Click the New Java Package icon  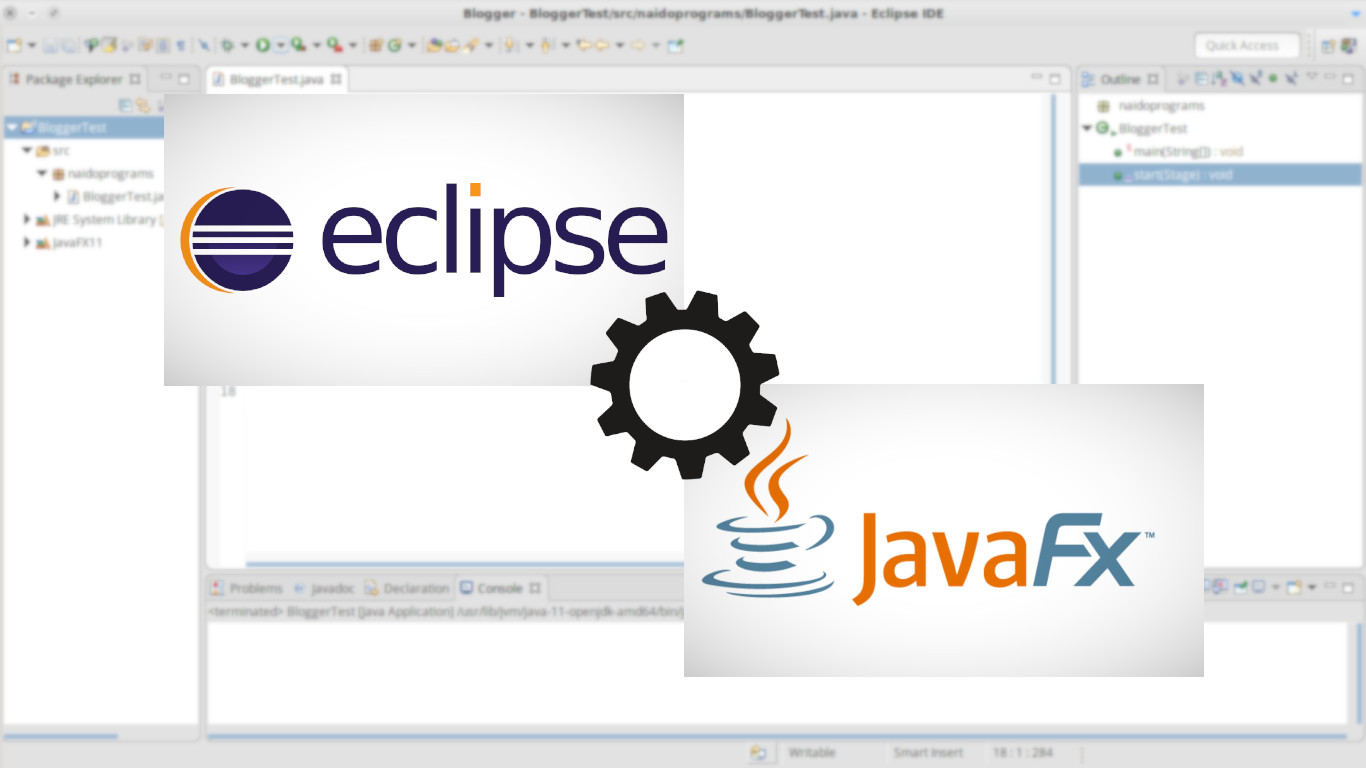[375, 45]
